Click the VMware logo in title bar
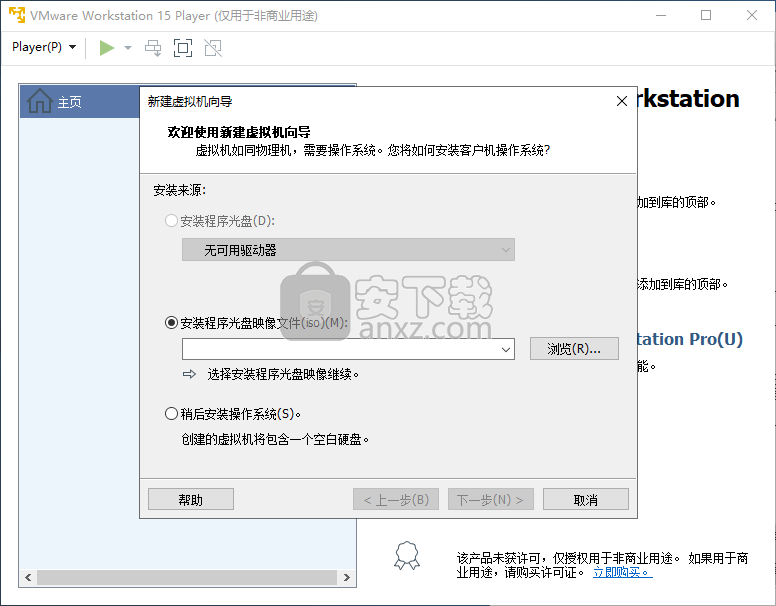Viewport: 776px width, 606px height. (x=15, y=15)
